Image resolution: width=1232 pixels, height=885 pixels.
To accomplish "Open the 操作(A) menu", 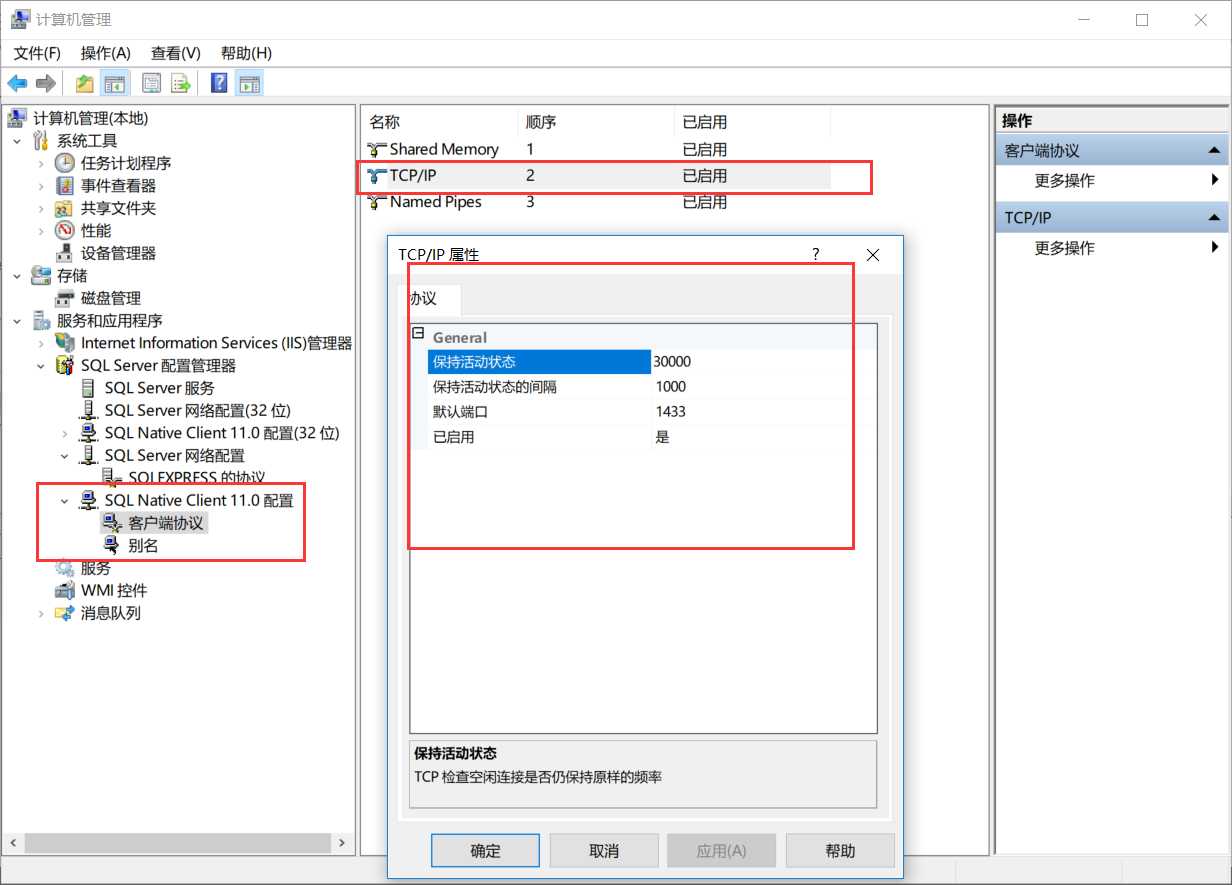I will point(106,53).
